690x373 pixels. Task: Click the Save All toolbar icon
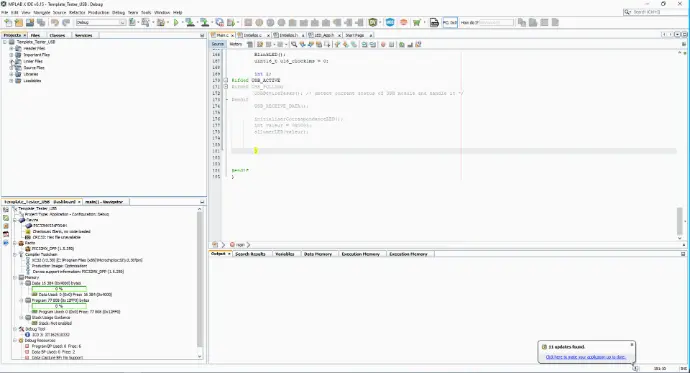tap(41, 22)
